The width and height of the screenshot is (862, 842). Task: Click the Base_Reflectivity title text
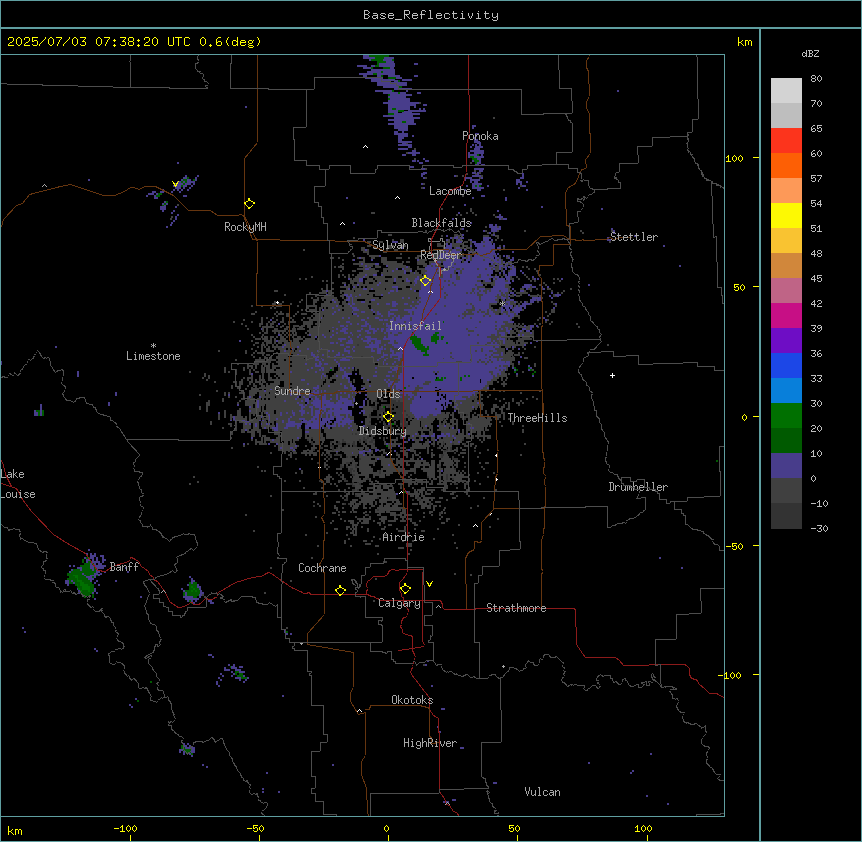click(431, 15)
